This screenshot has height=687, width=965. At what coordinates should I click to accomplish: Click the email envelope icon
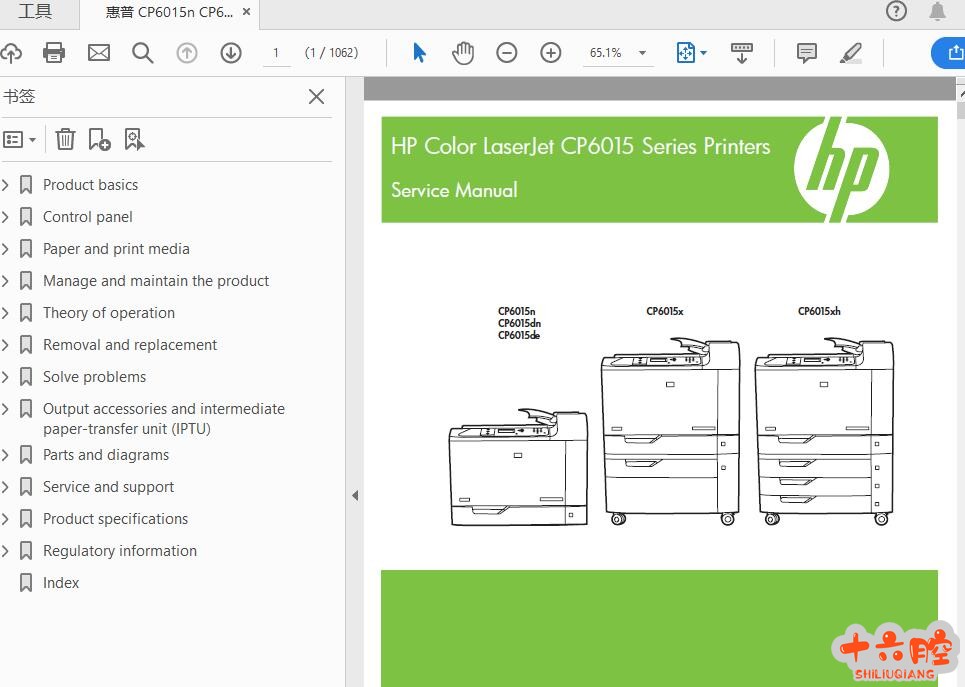click(99, 53)
